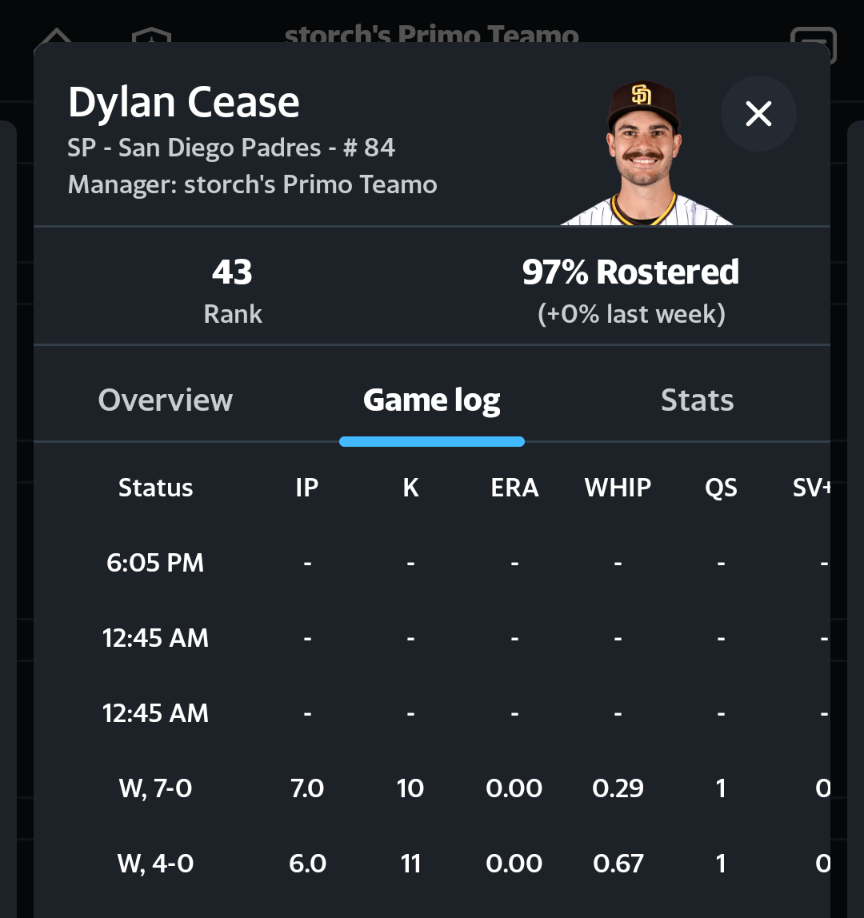Viewport: 864px width, 918px height.
Task: Tap the Rank 43 stat
Action: coord(232,290)
